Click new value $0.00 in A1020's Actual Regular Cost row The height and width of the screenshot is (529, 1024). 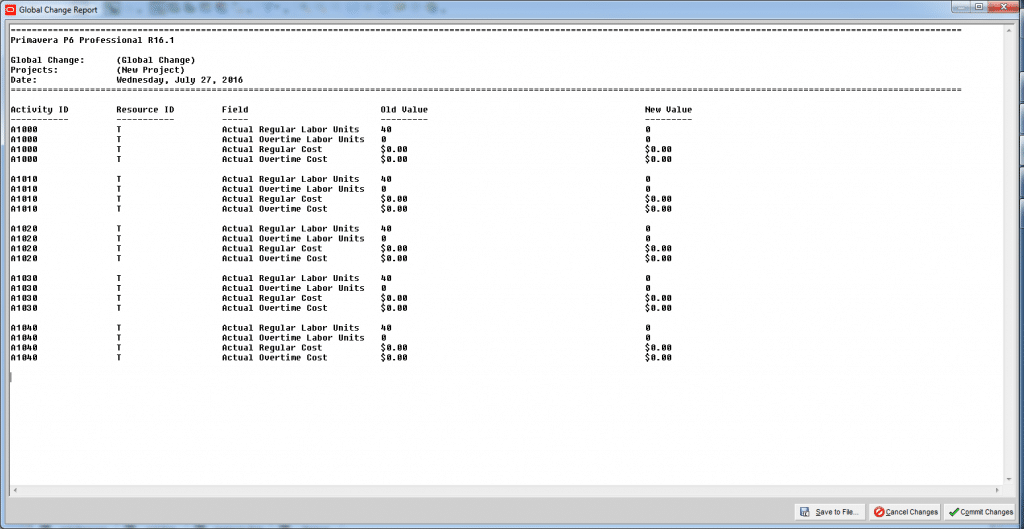(658, 248)
